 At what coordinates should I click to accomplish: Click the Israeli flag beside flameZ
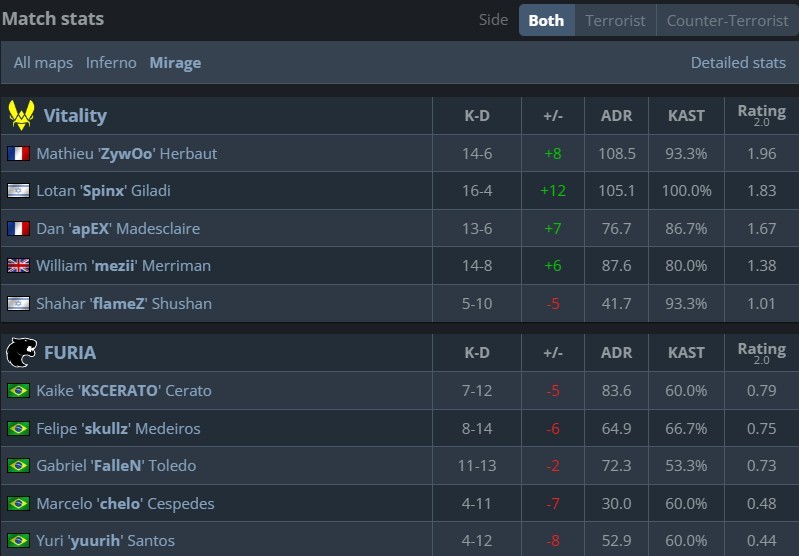coord(18,304)
